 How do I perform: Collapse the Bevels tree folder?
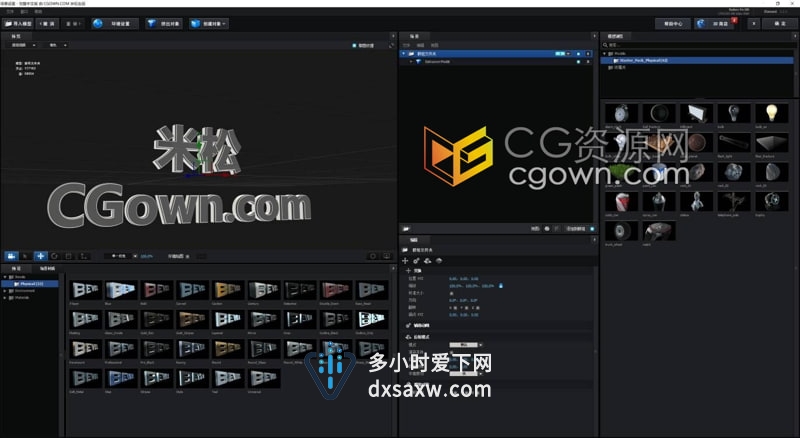pos(5,277)
